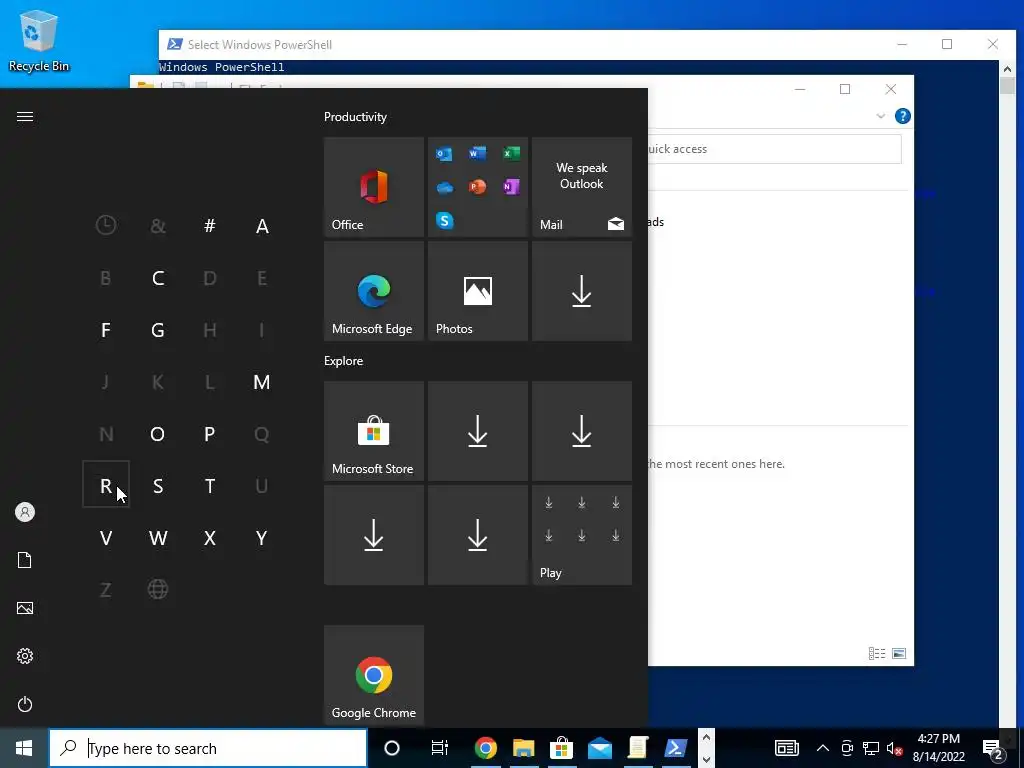Open Mail from the taskbar

coord(600,748)
